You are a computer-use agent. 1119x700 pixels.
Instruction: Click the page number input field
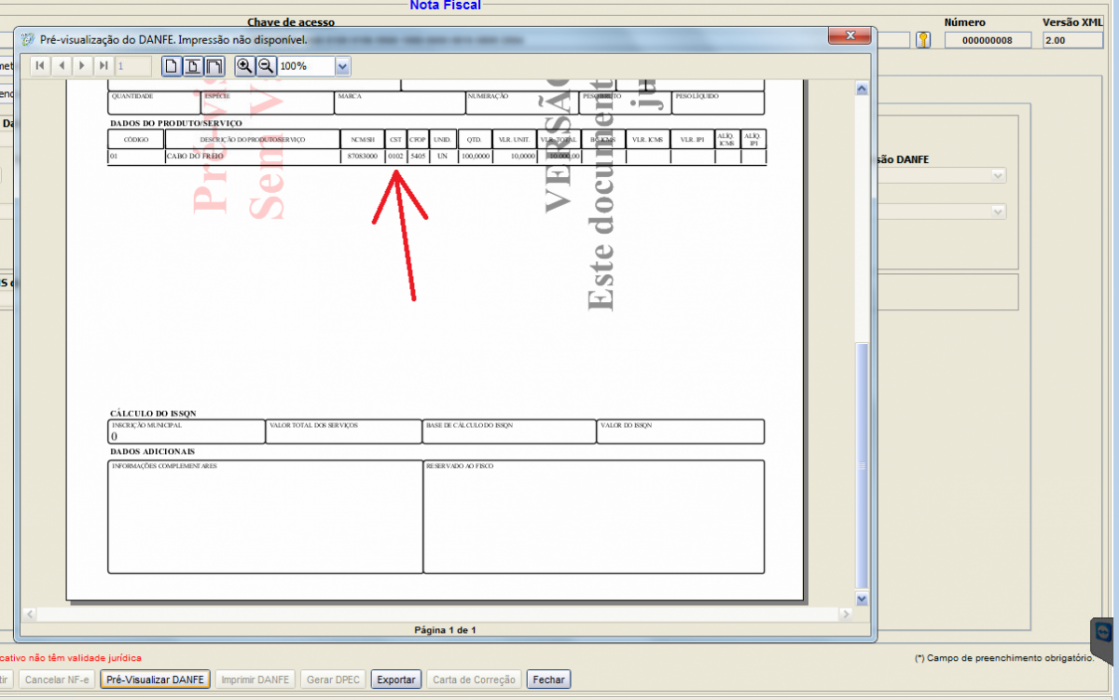[x=133, y=66]
